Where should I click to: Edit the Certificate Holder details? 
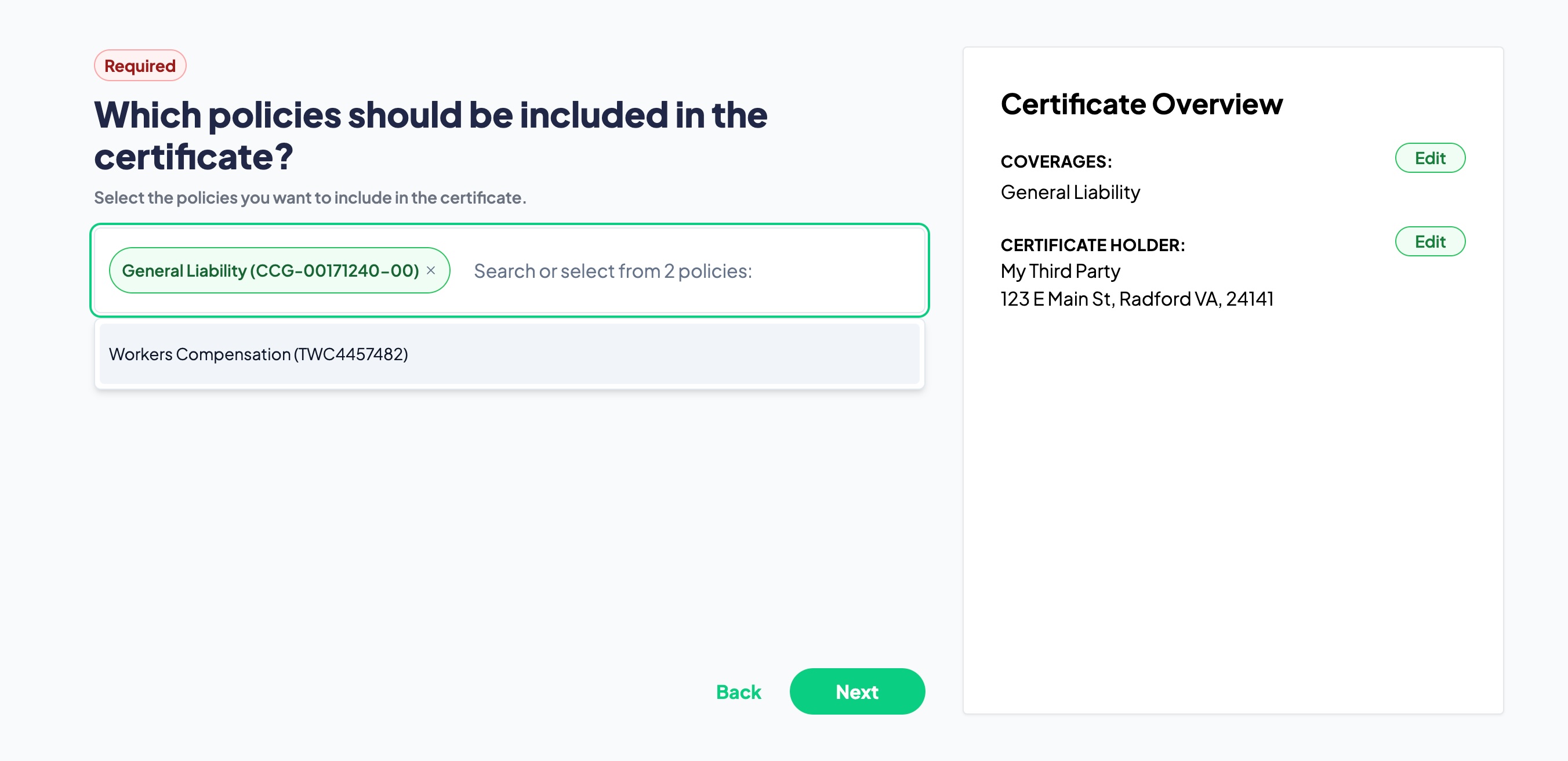pos(1429,242)
